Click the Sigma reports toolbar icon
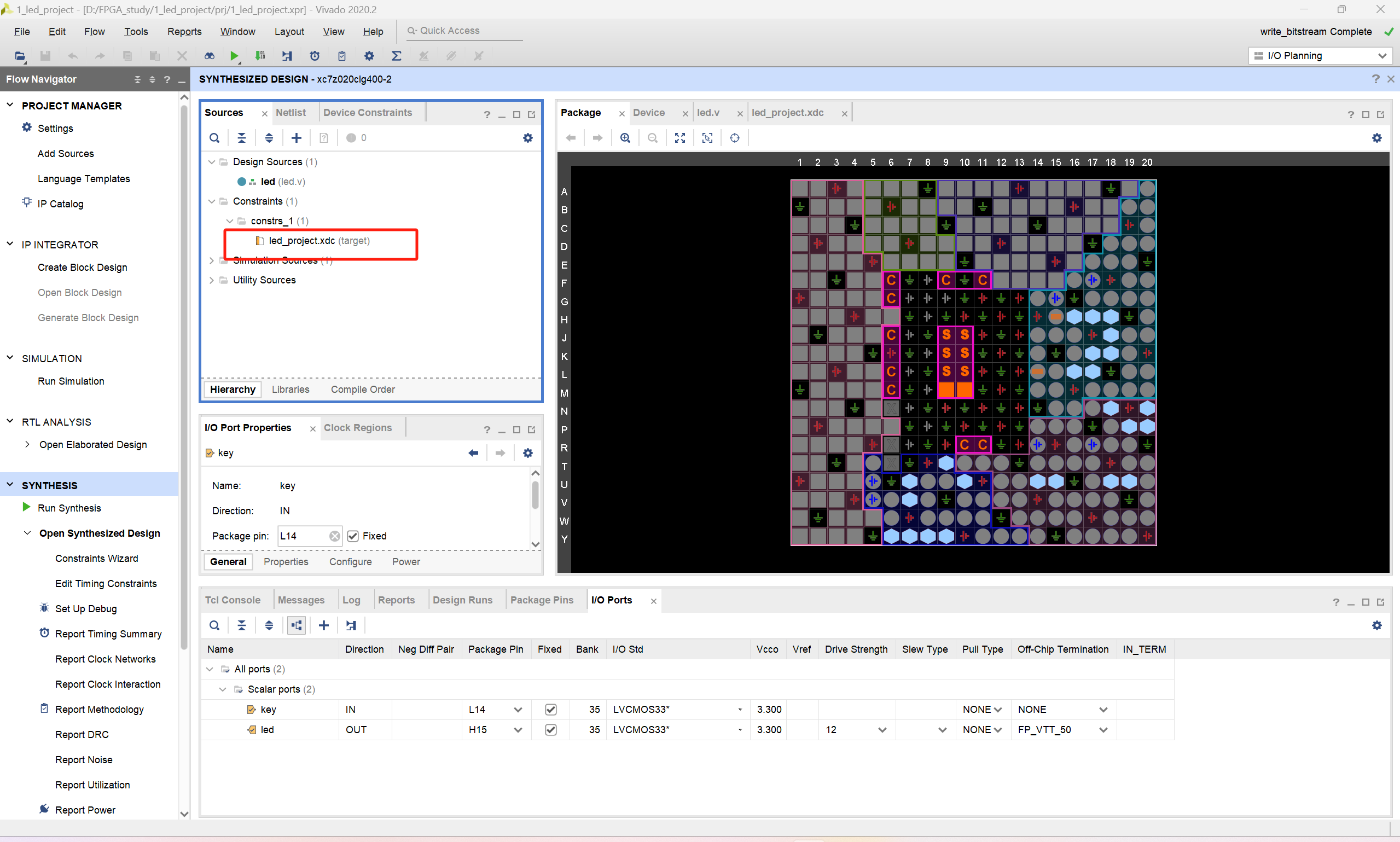The width and height of the screenshot is (1400, 842). [x=397, y=56]
